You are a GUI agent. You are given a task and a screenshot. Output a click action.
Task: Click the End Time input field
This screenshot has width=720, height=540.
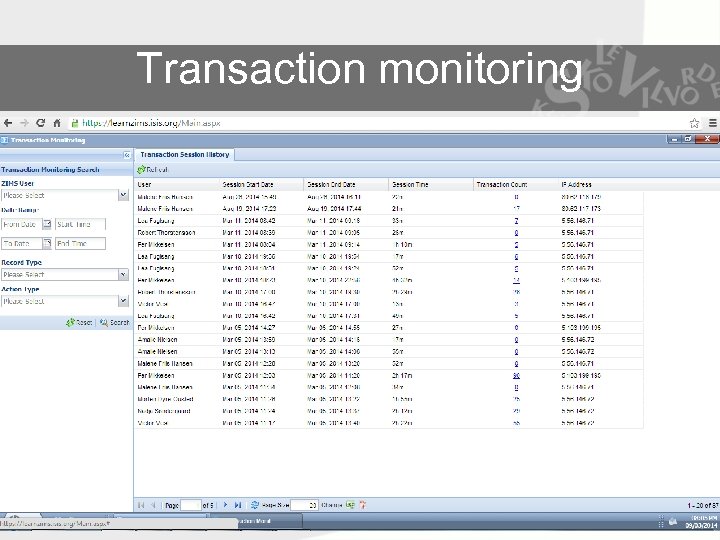[x=80, y=243]
